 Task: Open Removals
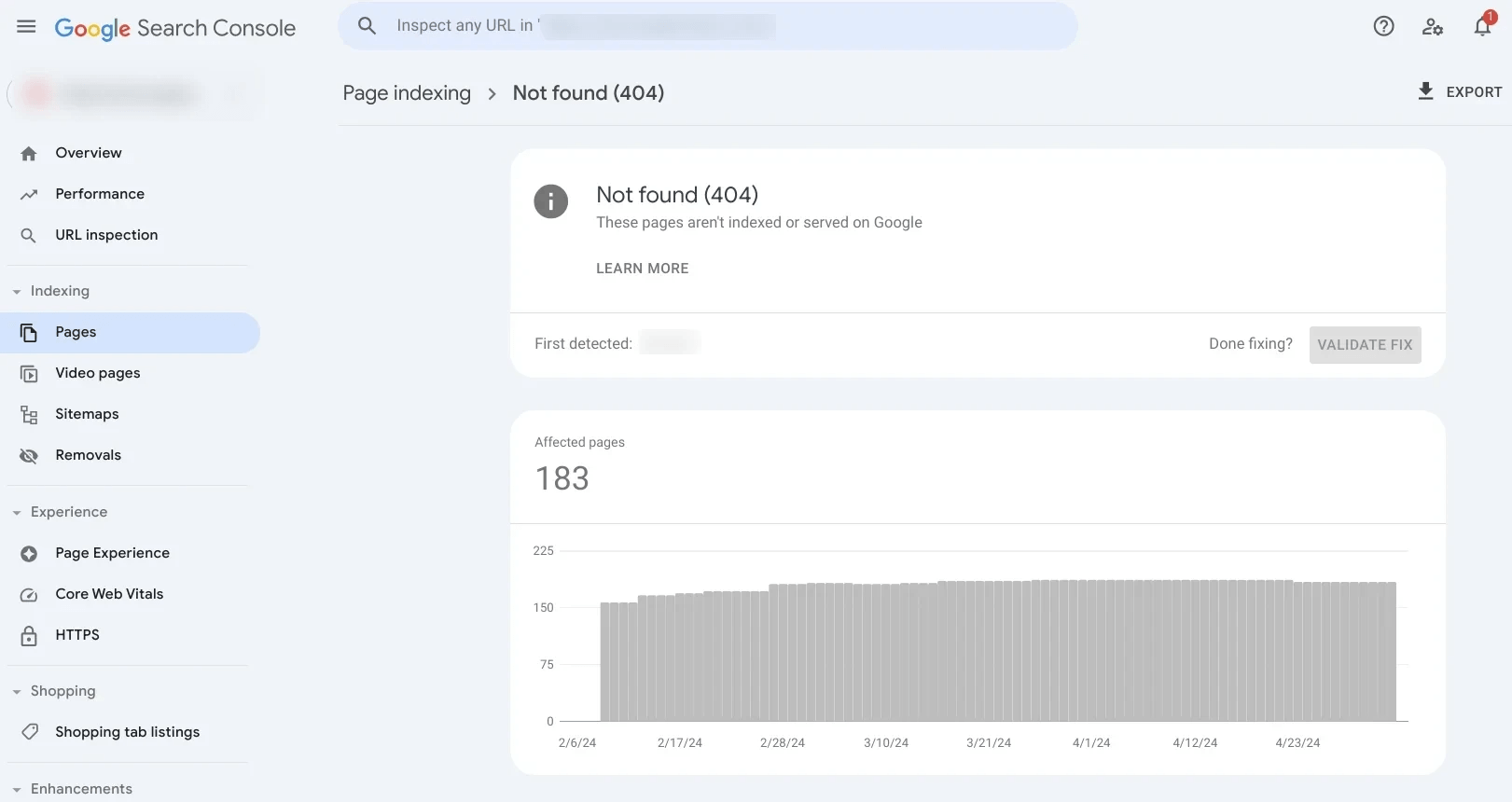(x=89, y=455)
